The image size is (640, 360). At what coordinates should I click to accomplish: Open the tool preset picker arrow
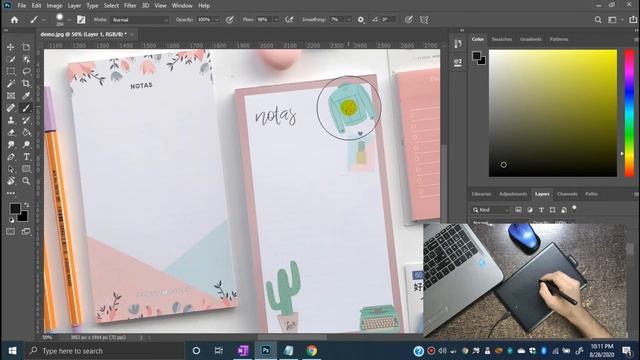[44, 20]
